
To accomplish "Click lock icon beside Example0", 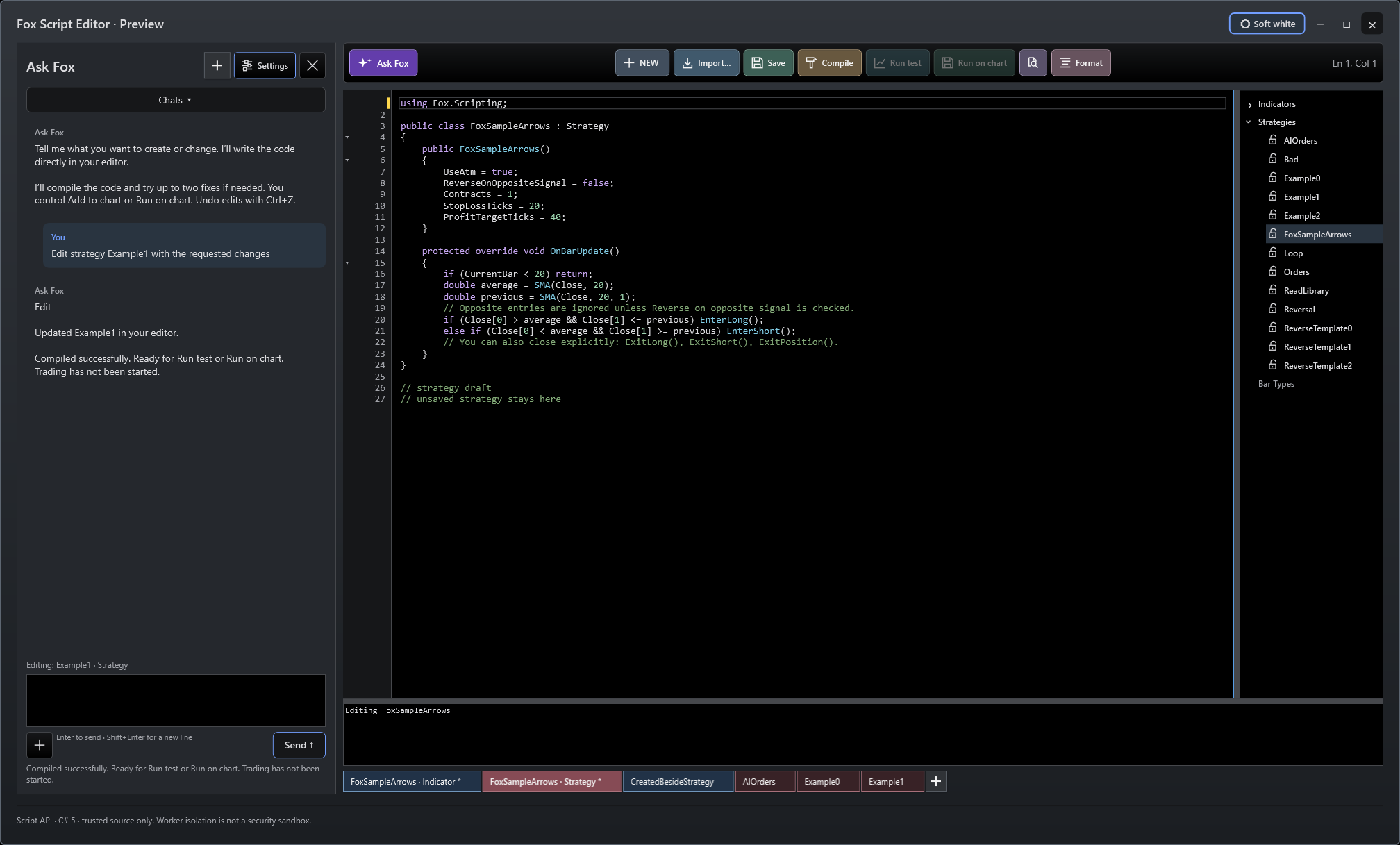I will pos(1273,178).
